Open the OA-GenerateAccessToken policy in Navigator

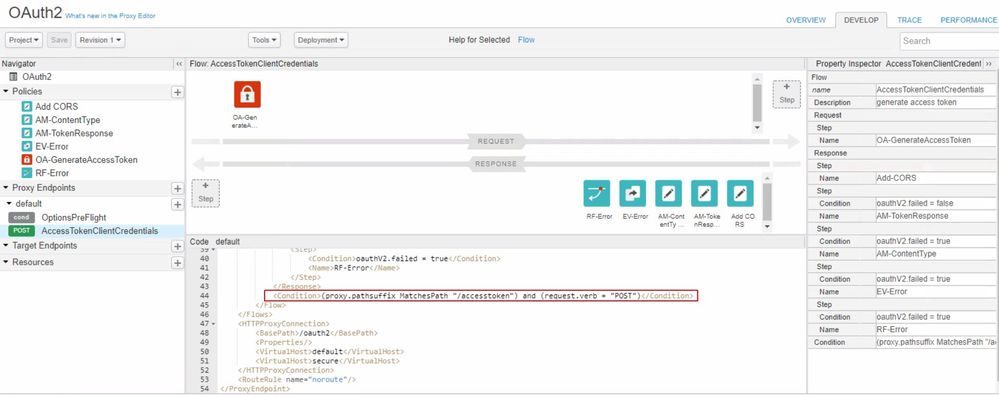(86, 160)
